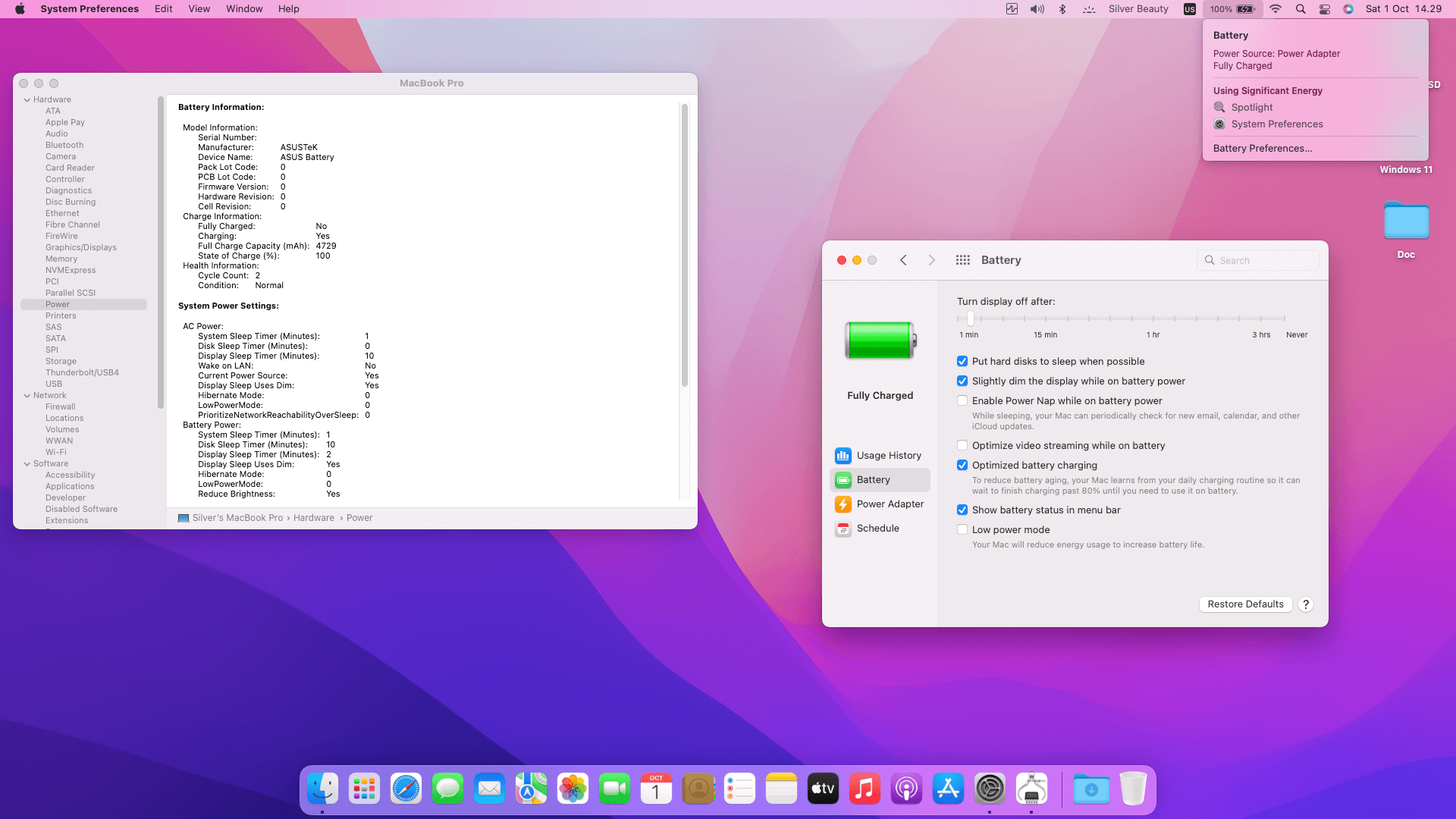Screen dimensions: 1456x819
Task: Open Notes app in the Dock
Action: (782, 789)
